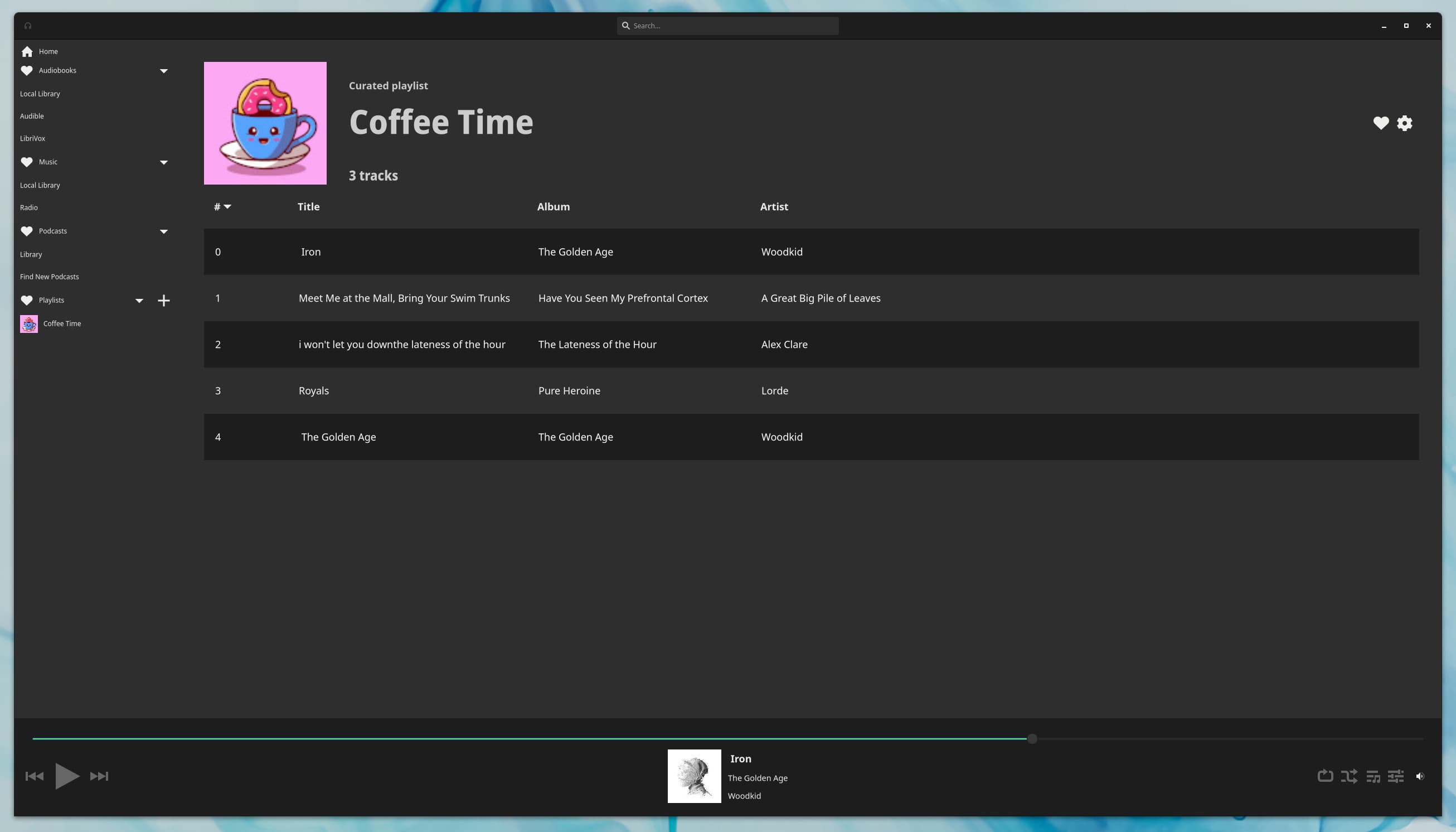Click the playback progress slider handle
This screenshot has width=1456, height=832.
coord(1032,739)
